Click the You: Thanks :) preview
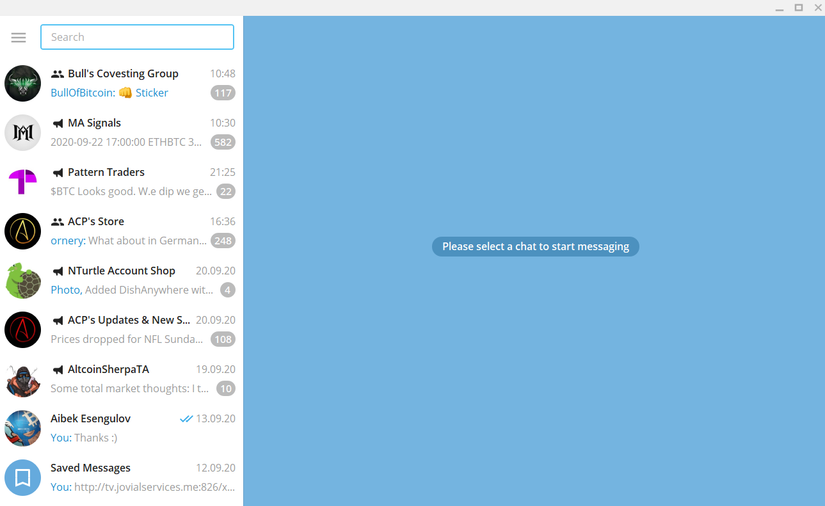825x506 pixels. pyautogui.click(x=84, y=438)
